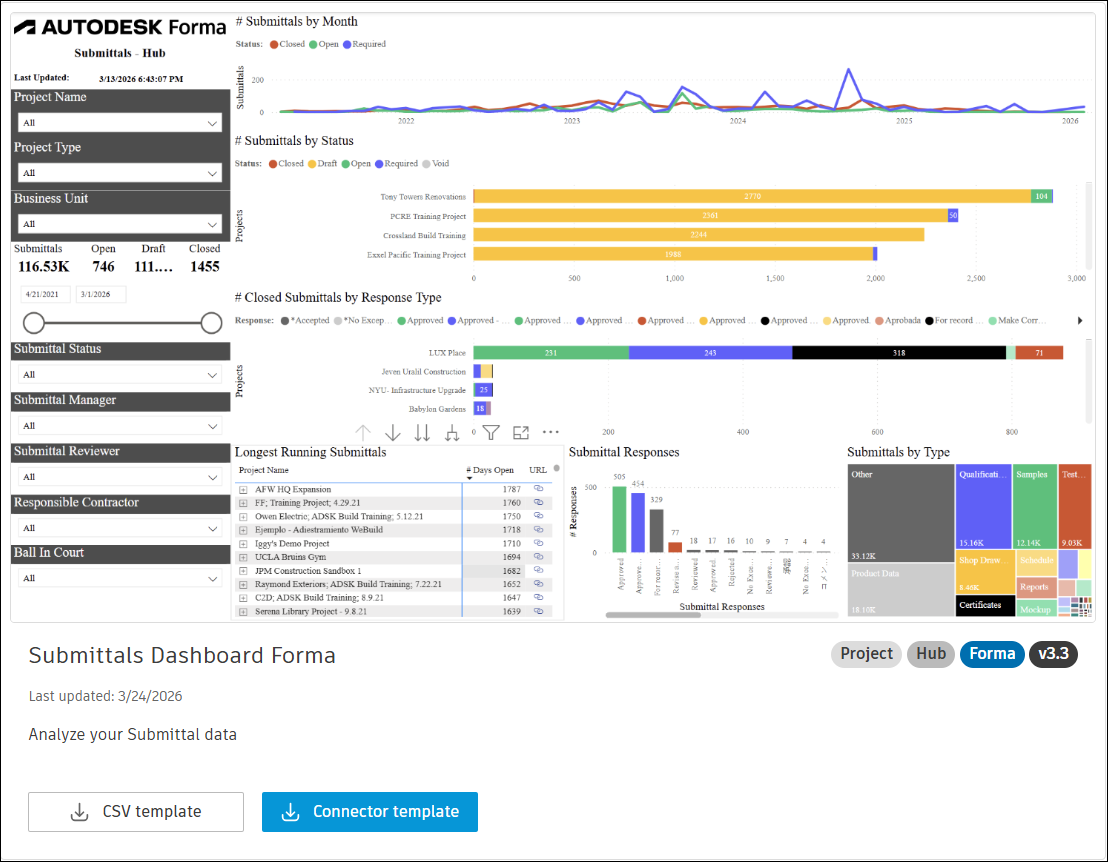Open the Ball In Court dropdown

[x=119, y=578]
